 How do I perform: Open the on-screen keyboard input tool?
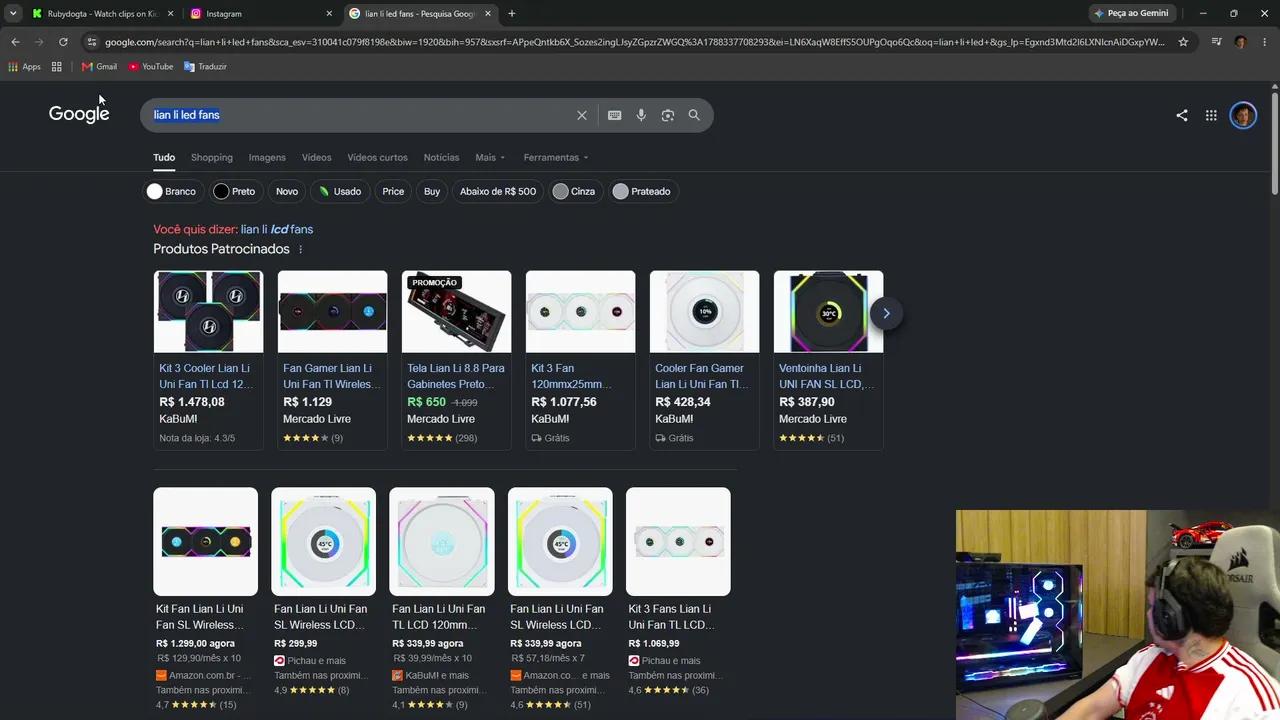click(x=615, y=115)
